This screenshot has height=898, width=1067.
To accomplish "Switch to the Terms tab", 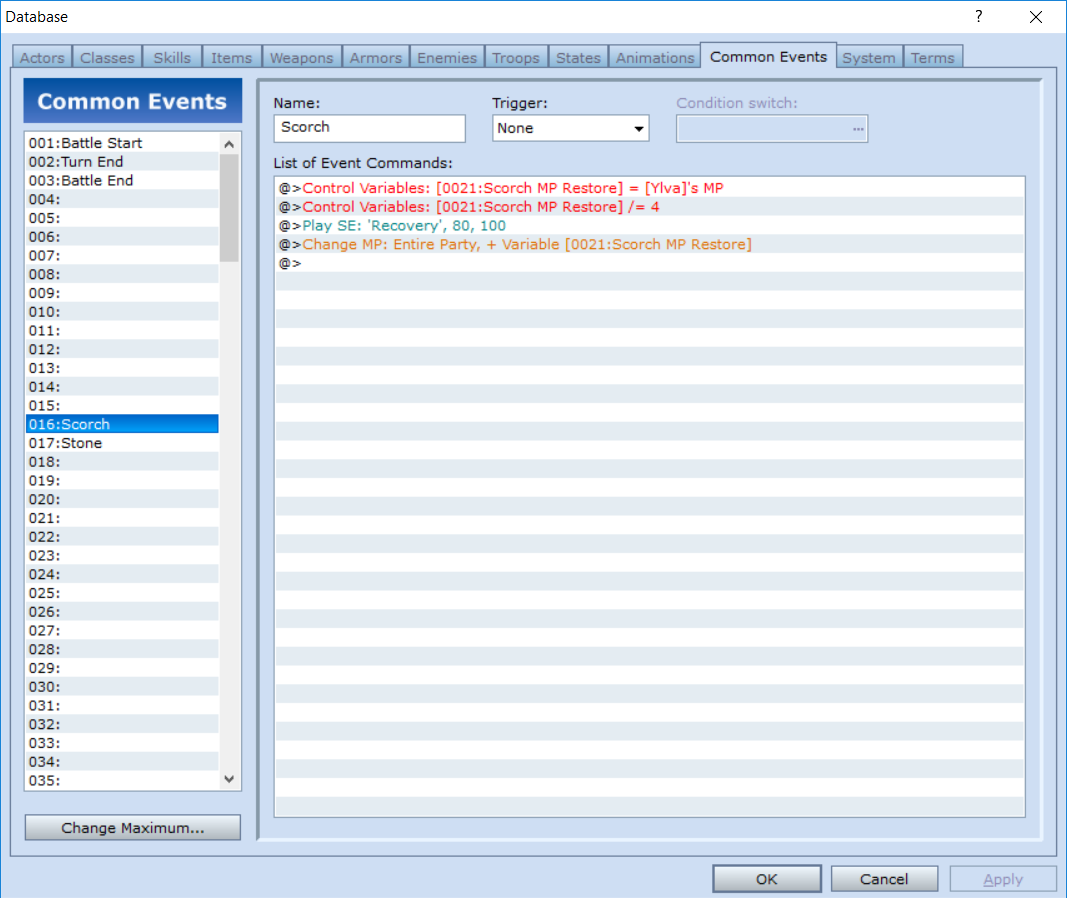I will (x=933, y=58).
